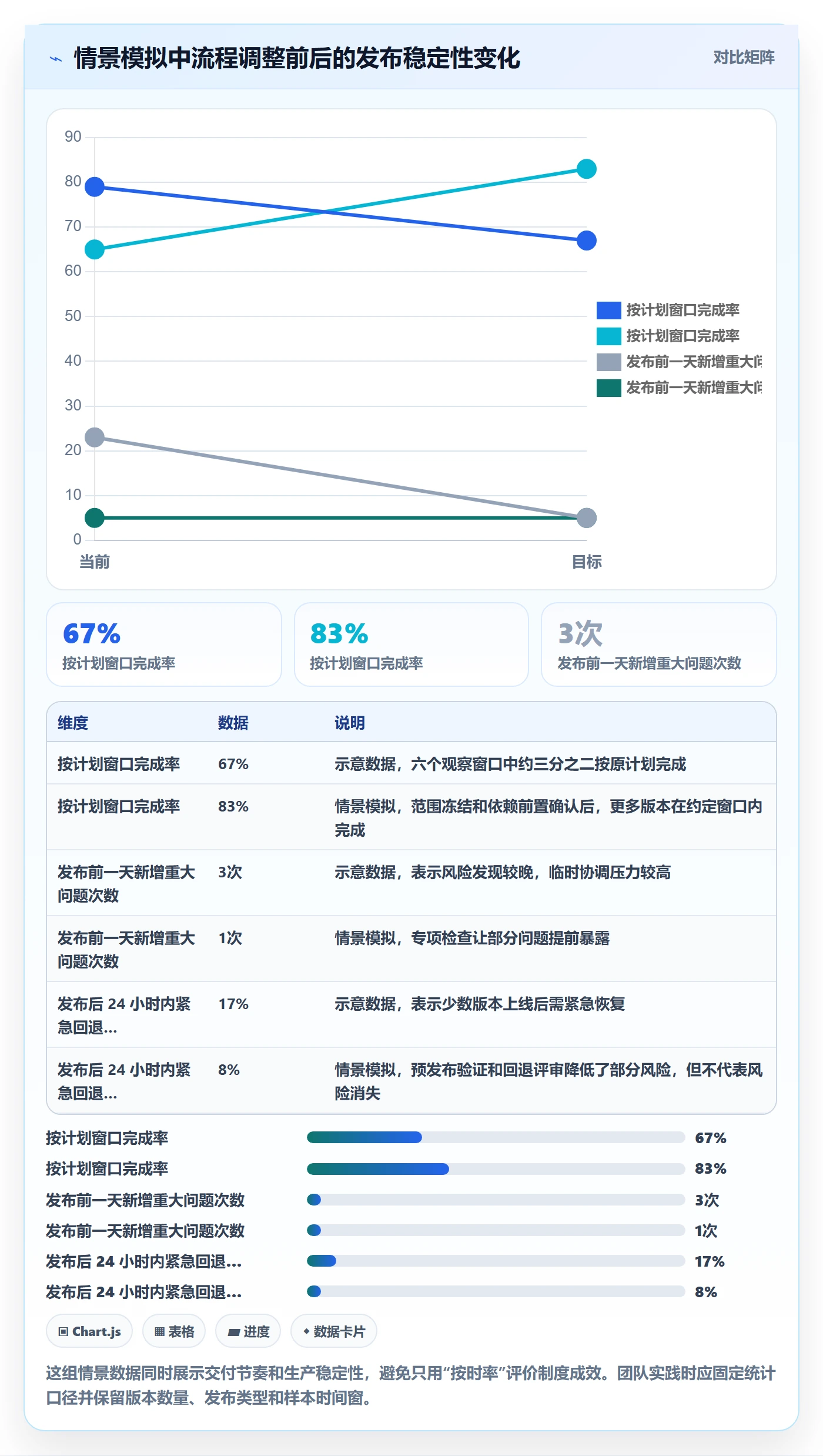Click the 进度 tag chip
This screenshot has height=1456, width=823.
(248, 1331)
